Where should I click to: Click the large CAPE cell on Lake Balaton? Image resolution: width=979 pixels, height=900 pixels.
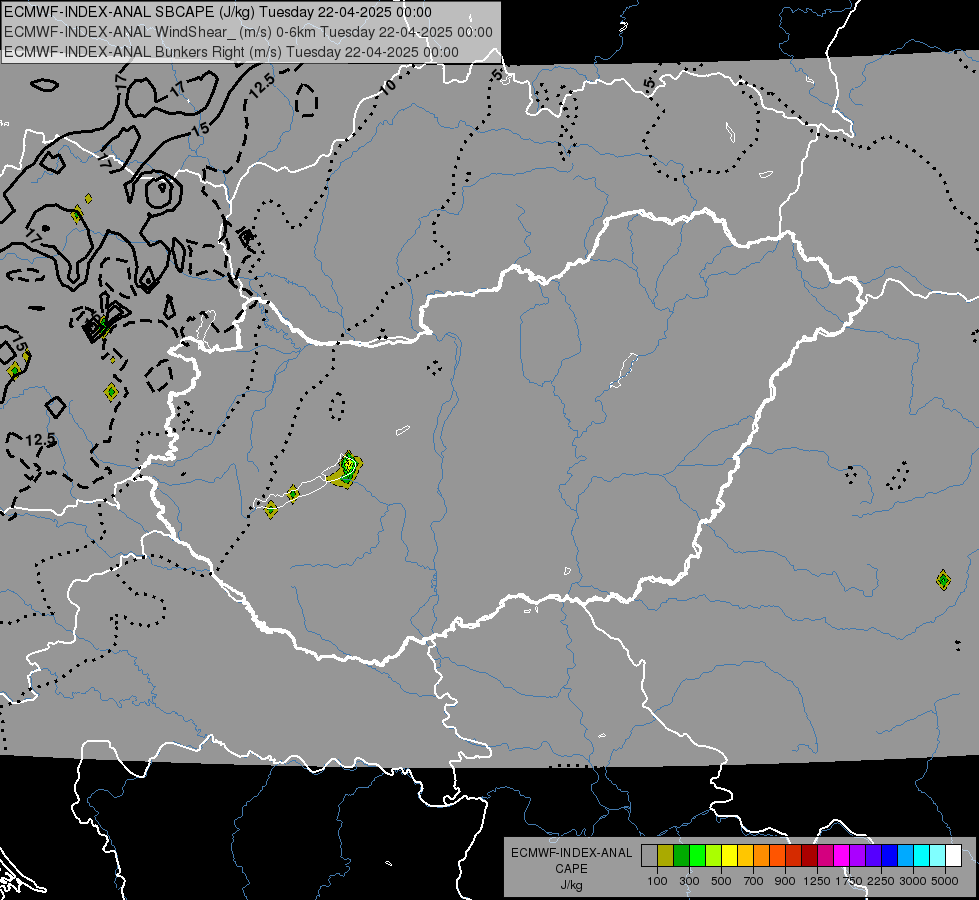click(x=347, y=470)
